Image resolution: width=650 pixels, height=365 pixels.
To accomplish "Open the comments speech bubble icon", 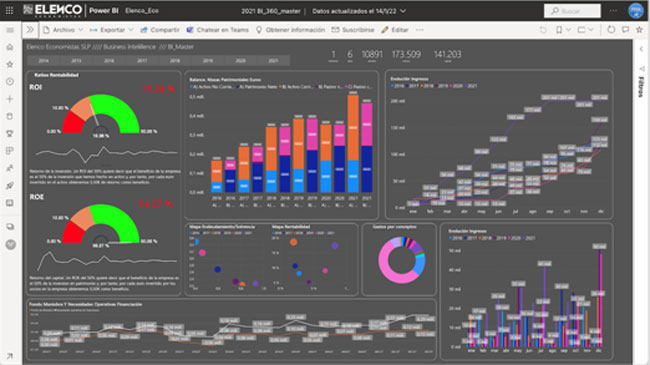I will click(x=625, y=30).
